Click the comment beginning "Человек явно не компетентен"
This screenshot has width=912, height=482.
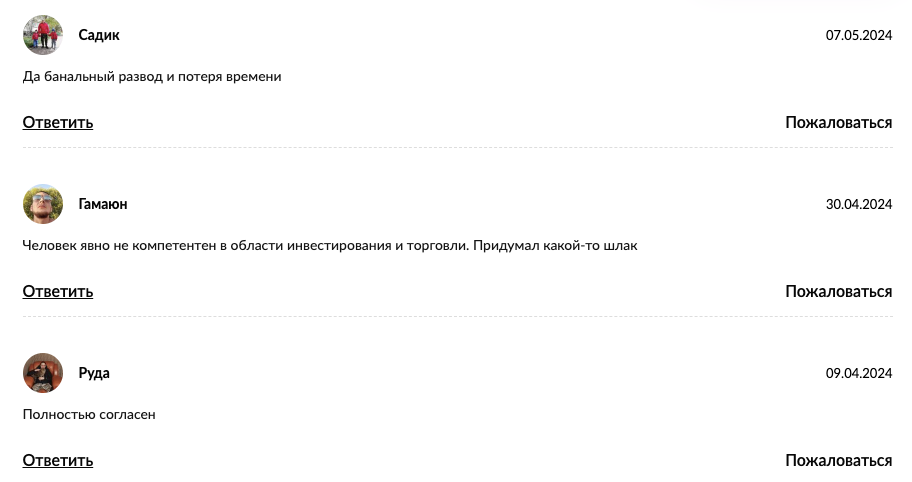[x=330, y=245]
